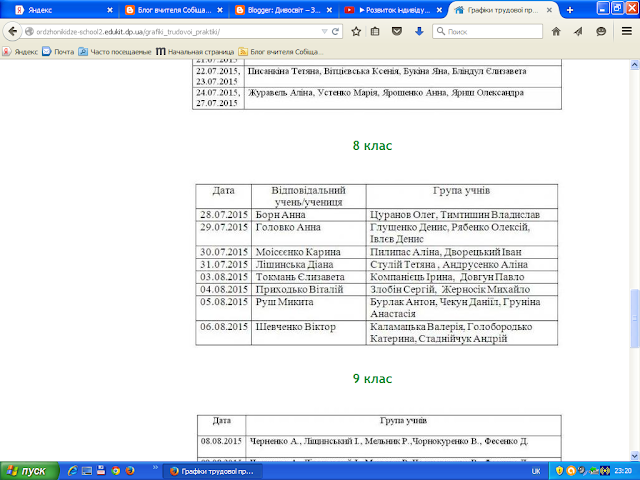Image resolution: width=640 pixels, height=480 pixels.
Task: Open the downloads arrow icon
Action: click(x=419, y=31)
